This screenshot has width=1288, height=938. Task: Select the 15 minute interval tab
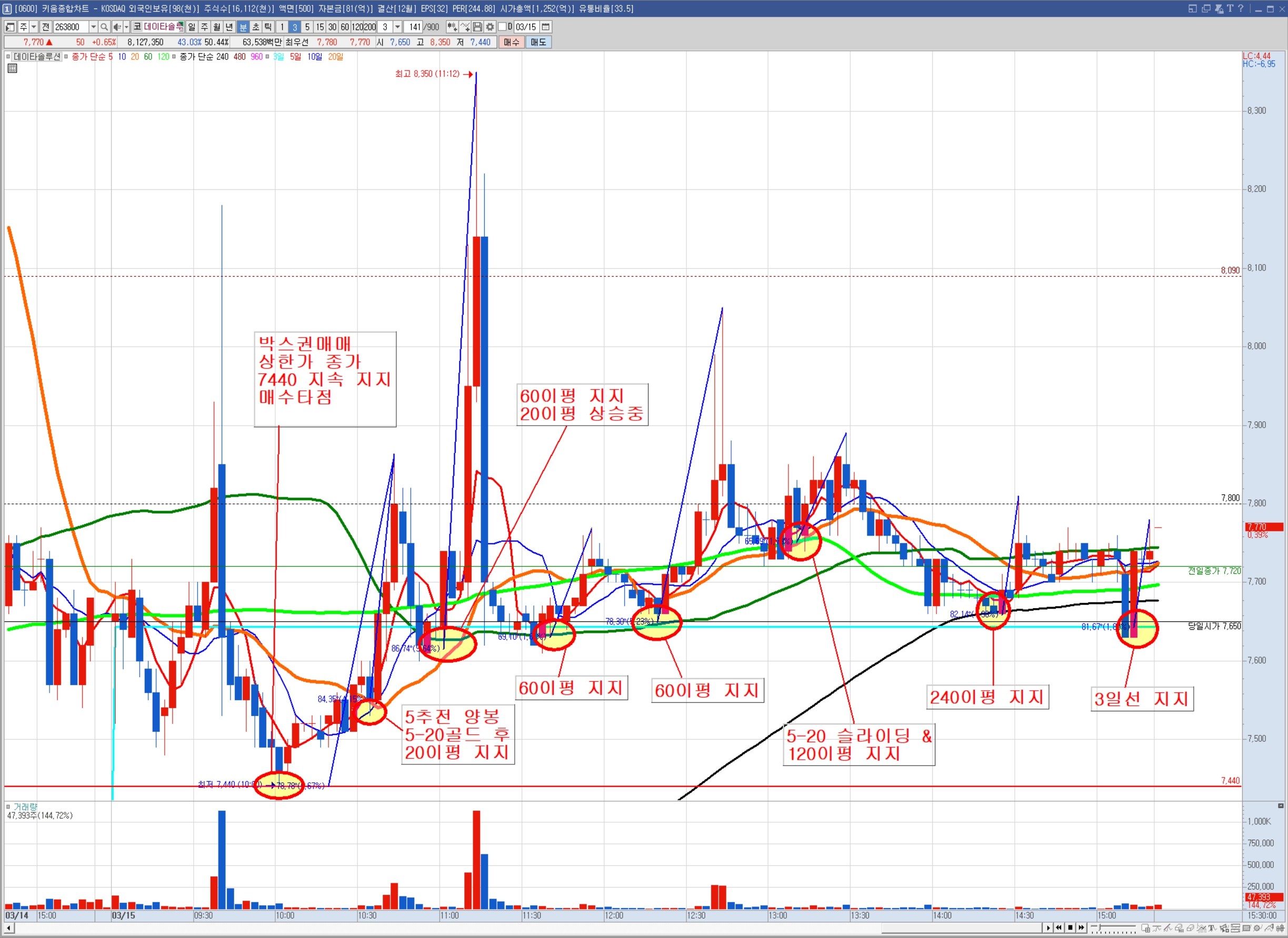tap(320, 27)
